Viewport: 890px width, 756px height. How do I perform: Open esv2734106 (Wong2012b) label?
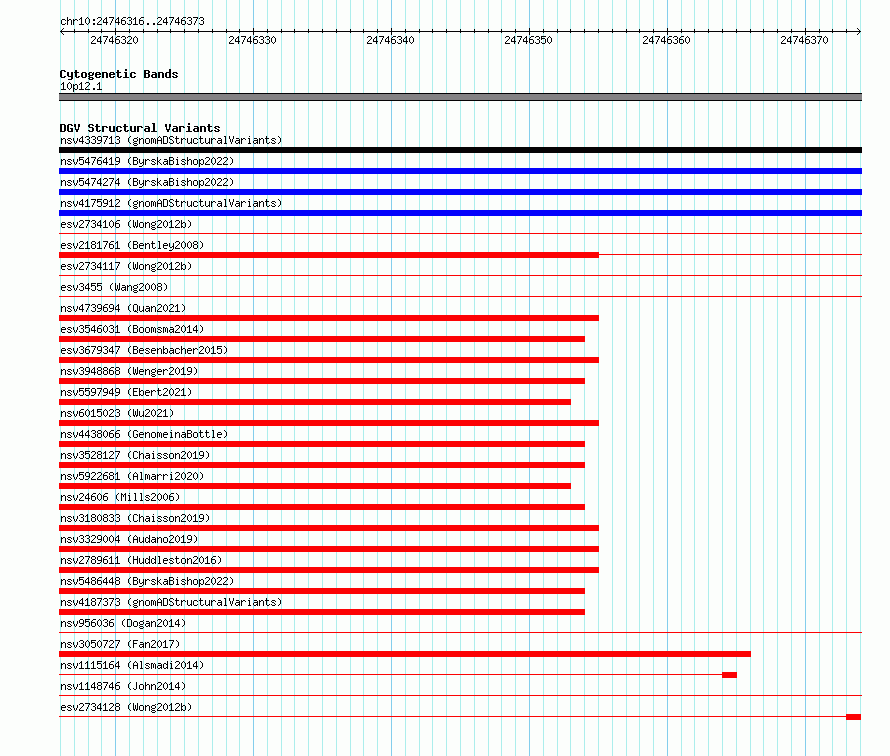click(x=126, y=224)
